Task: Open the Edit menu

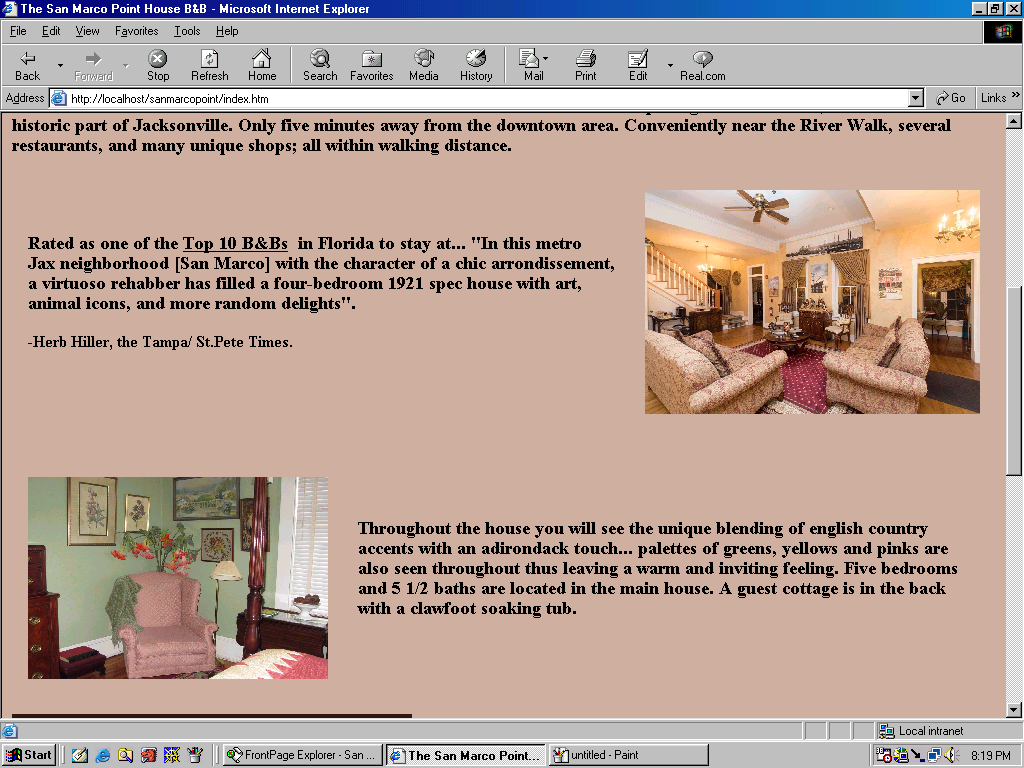Action: coord(51,31)
